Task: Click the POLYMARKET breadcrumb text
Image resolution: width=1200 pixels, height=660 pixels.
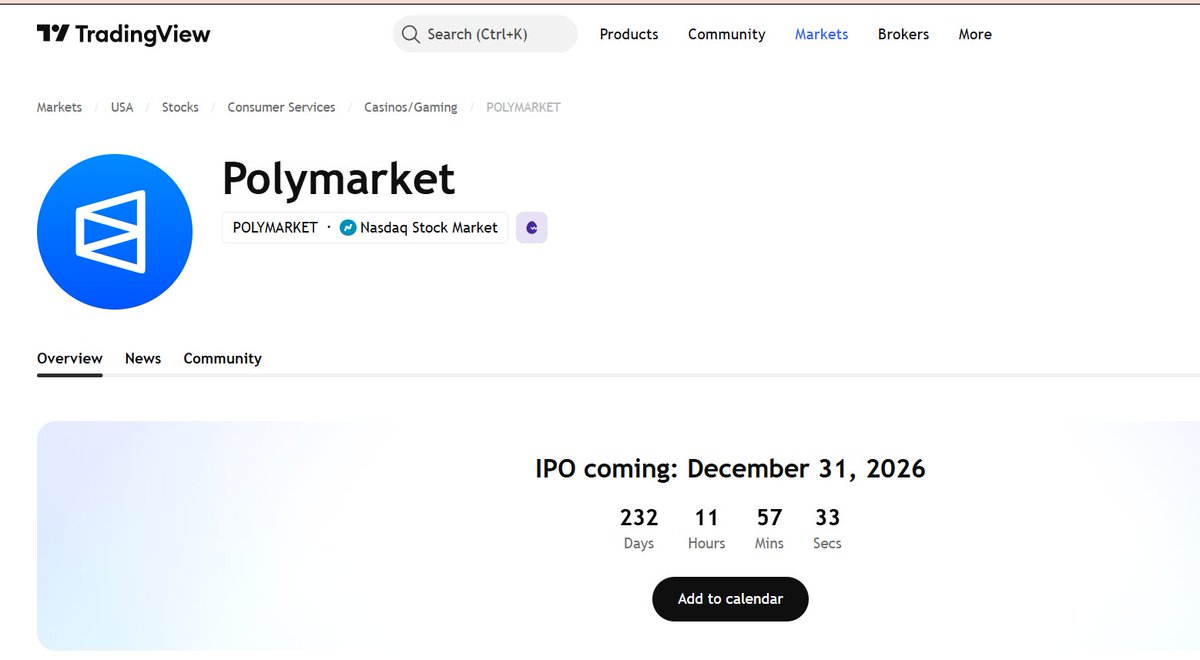Action: click(x=523, y=107)
